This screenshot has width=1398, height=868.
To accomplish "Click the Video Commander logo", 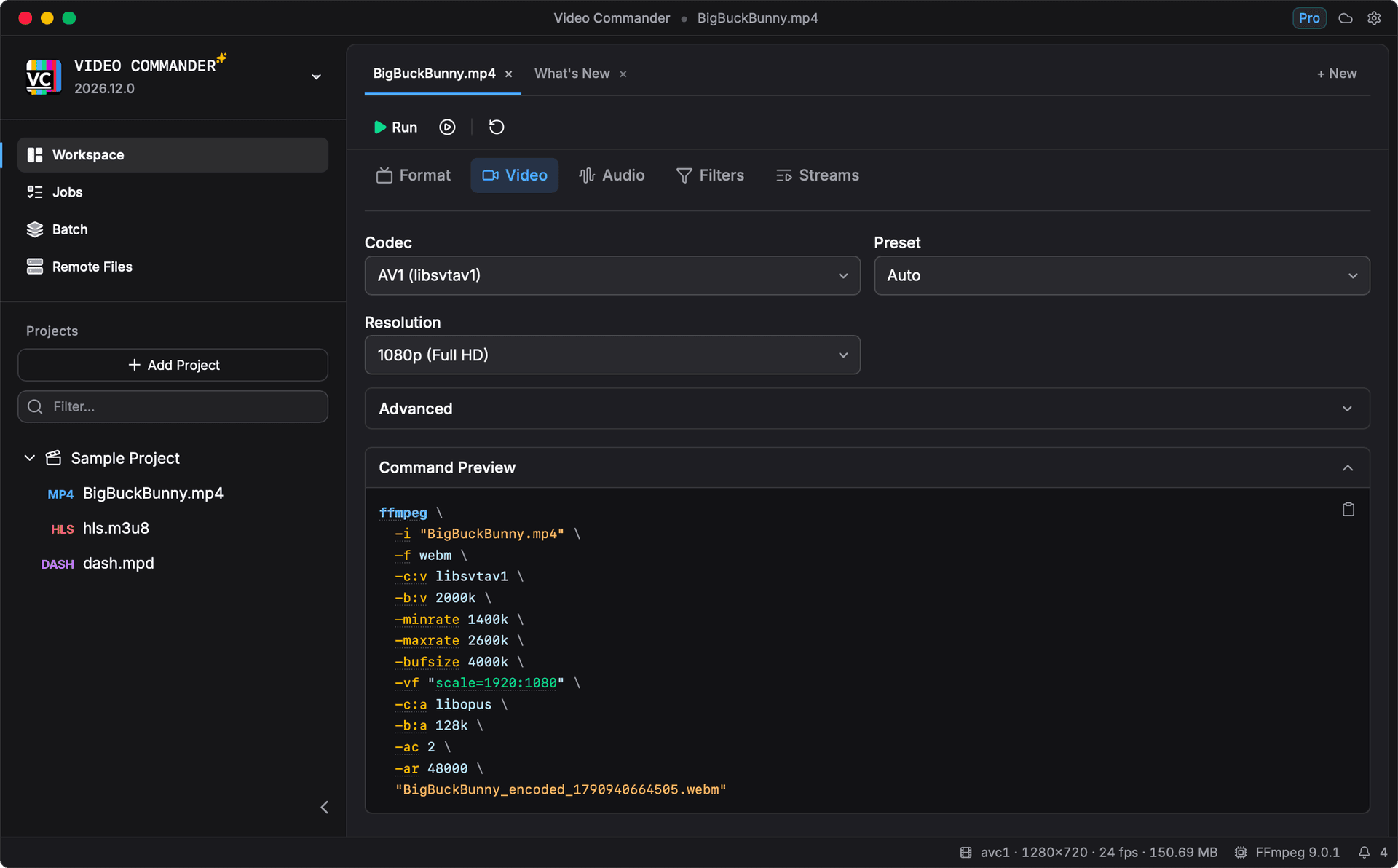I will 44,77.
